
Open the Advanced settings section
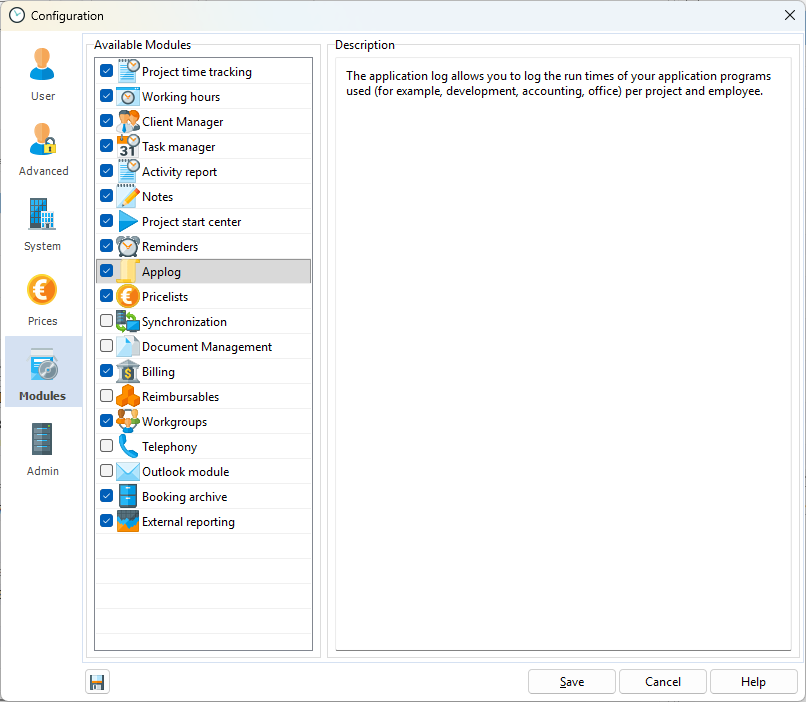(x=43, y=149)
